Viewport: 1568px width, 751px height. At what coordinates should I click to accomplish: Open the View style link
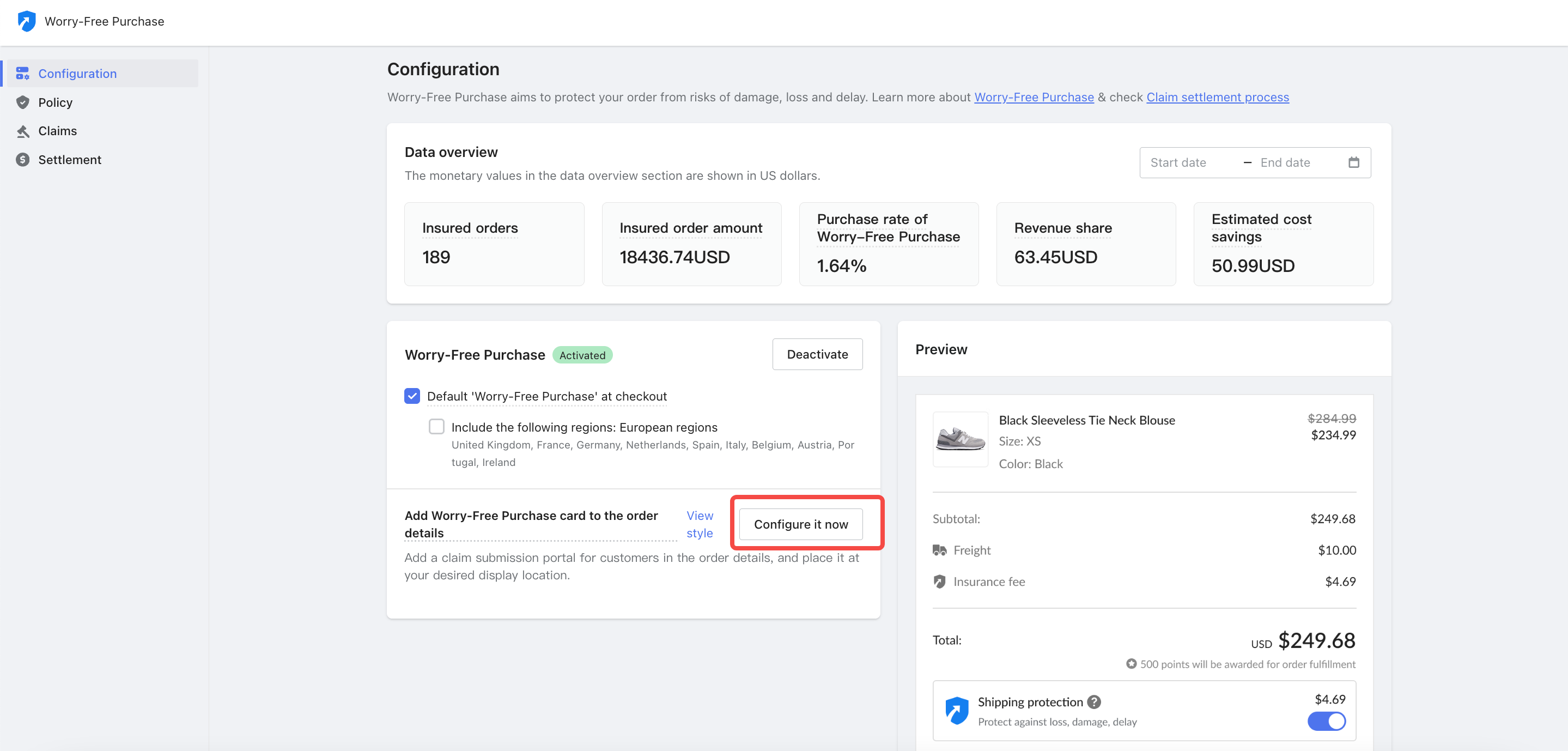coord(700,524)
